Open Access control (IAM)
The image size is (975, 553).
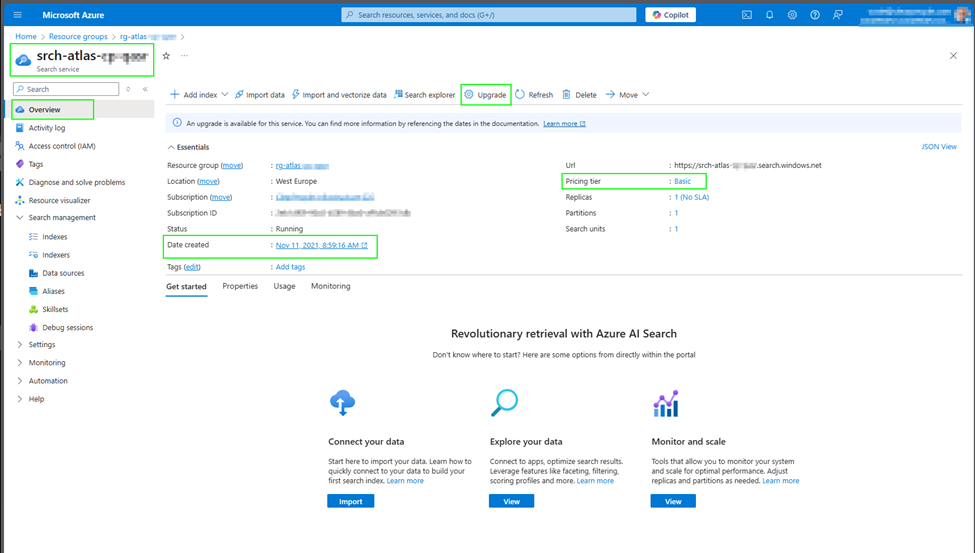[x=62, y=146]
